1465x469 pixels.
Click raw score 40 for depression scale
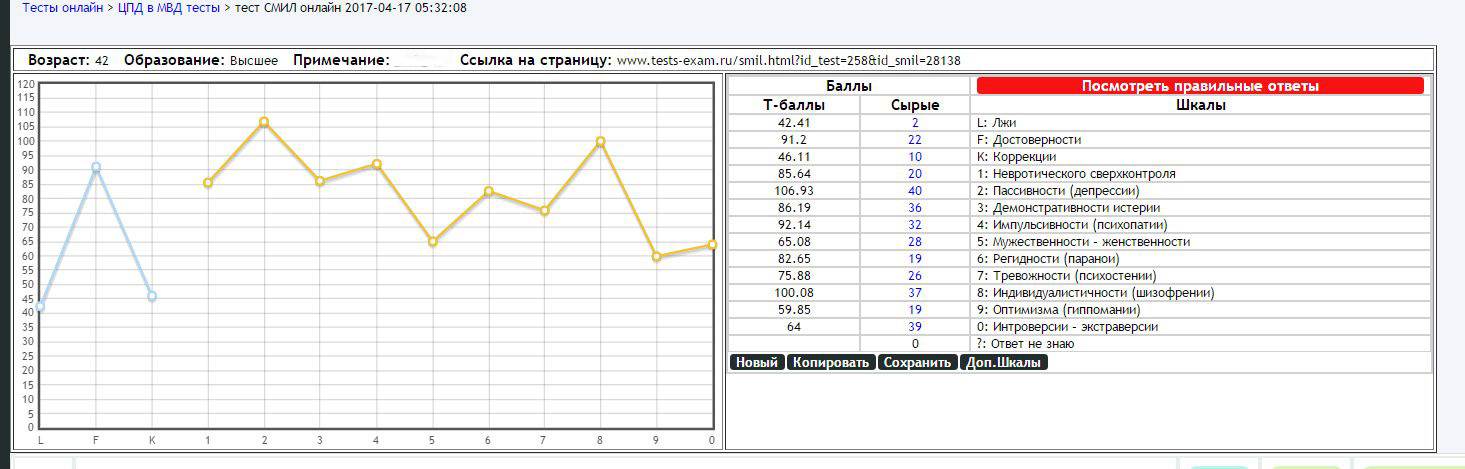click(914, 191)
